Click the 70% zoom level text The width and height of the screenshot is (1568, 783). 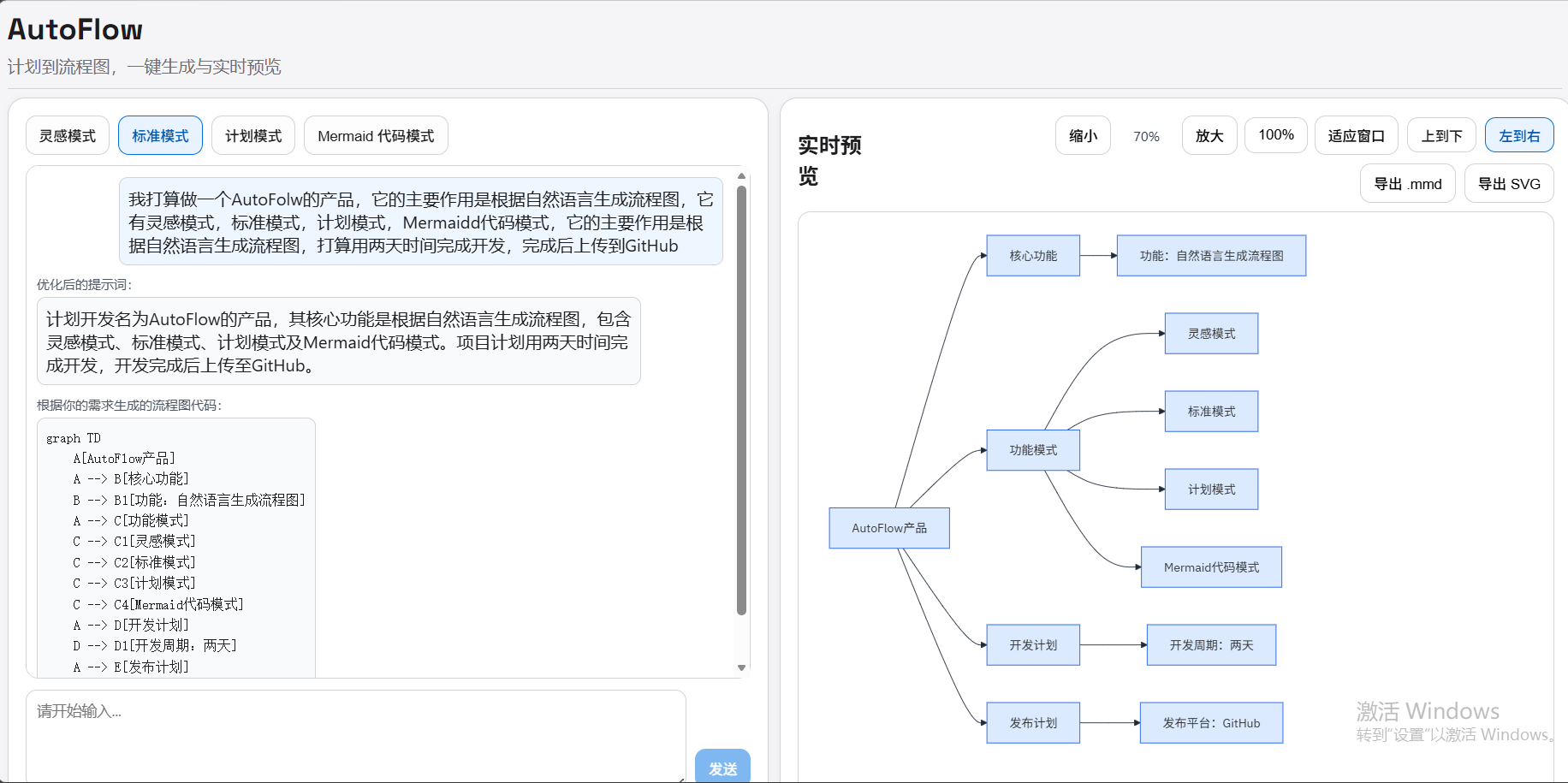(1146, 136)
